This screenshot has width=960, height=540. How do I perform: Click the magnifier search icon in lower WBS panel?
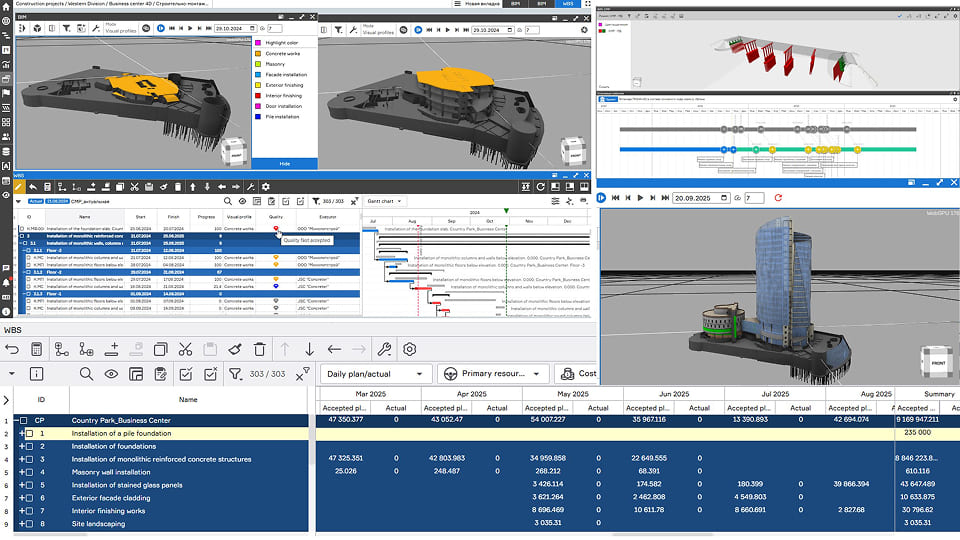tap(86, 373)
